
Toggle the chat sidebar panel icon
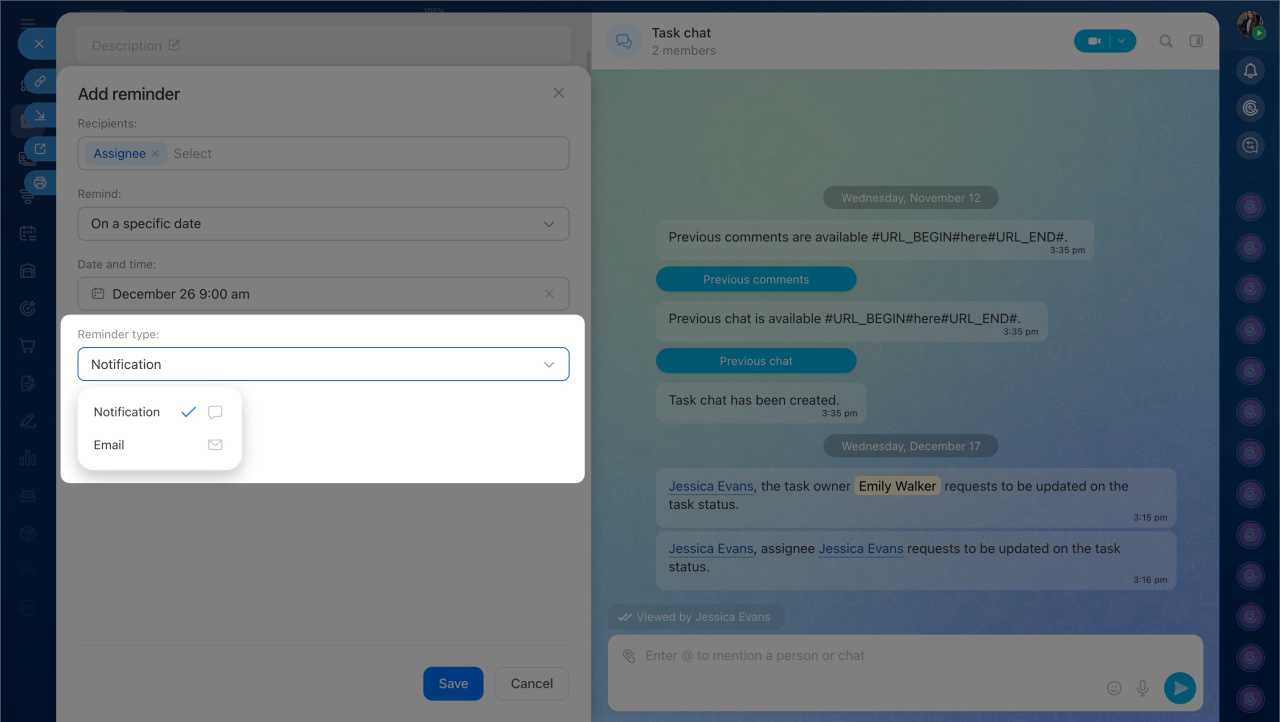1195,41
